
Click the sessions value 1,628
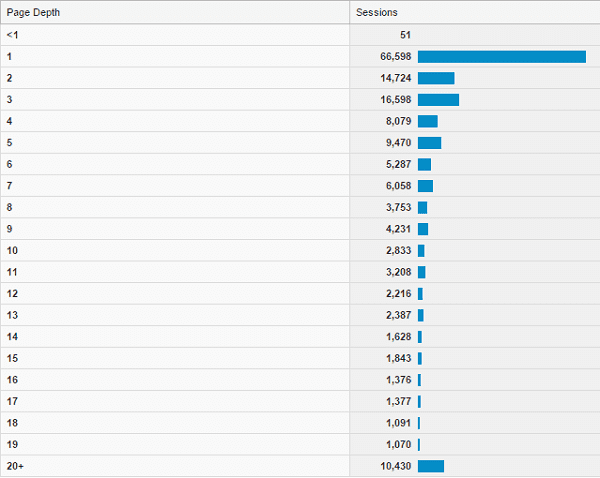[398, 337]
